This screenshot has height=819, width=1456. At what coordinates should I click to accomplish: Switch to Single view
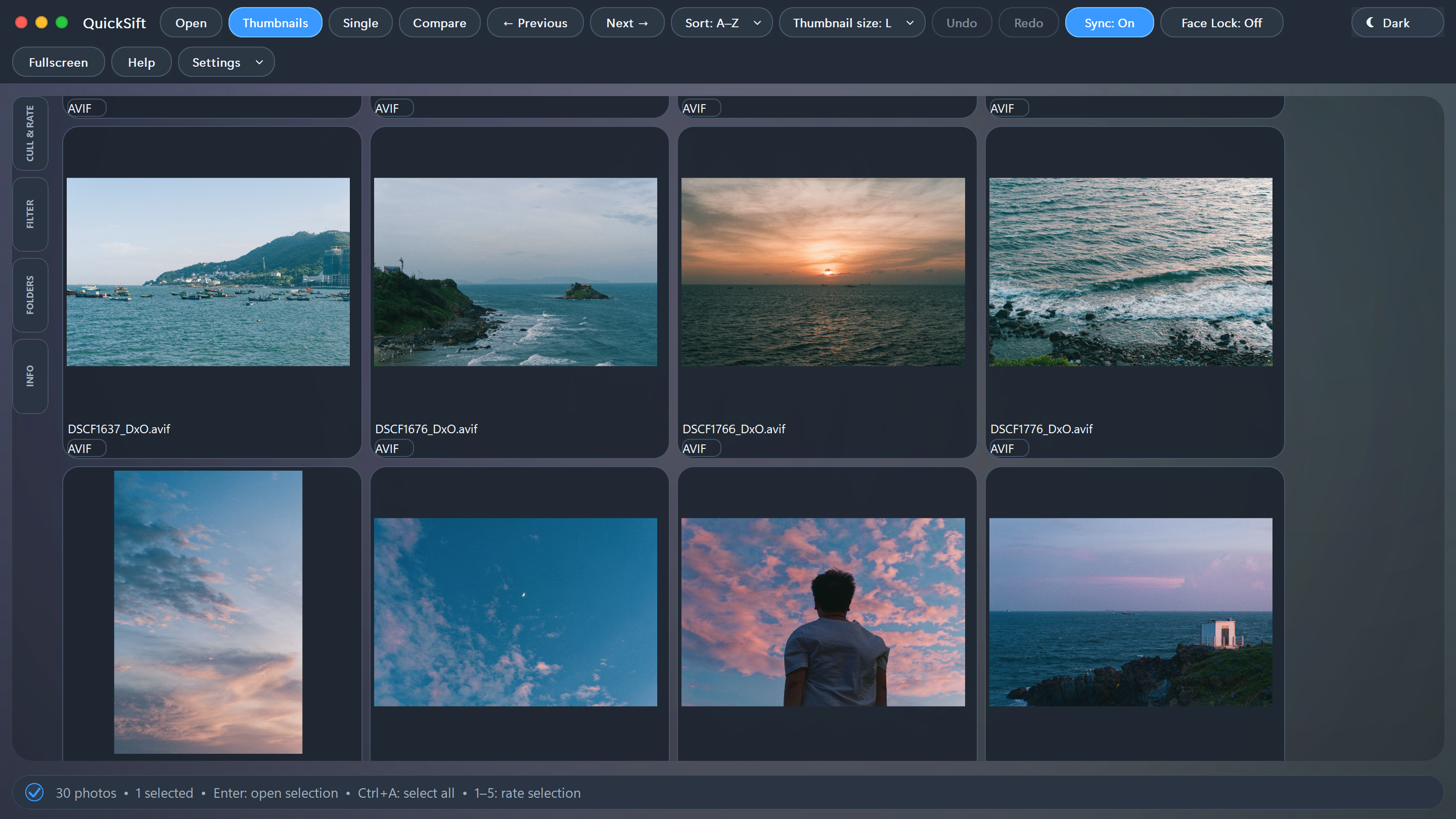[360, 23]
